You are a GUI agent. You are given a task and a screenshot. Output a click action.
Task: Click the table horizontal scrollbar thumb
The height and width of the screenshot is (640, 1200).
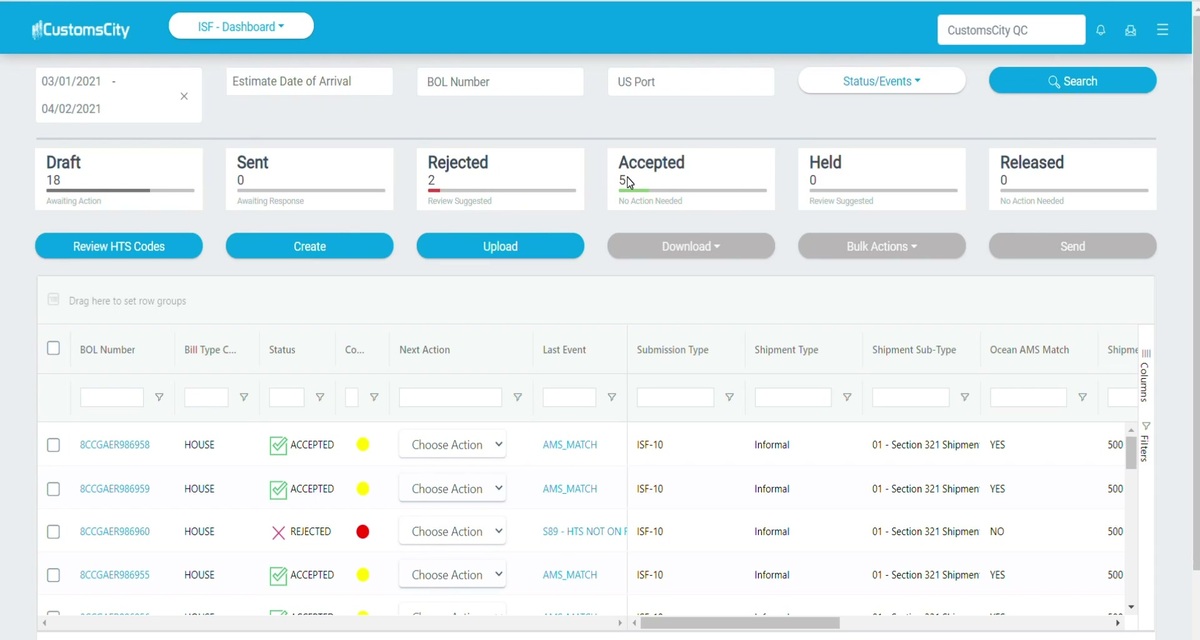(x=740, y=623)
